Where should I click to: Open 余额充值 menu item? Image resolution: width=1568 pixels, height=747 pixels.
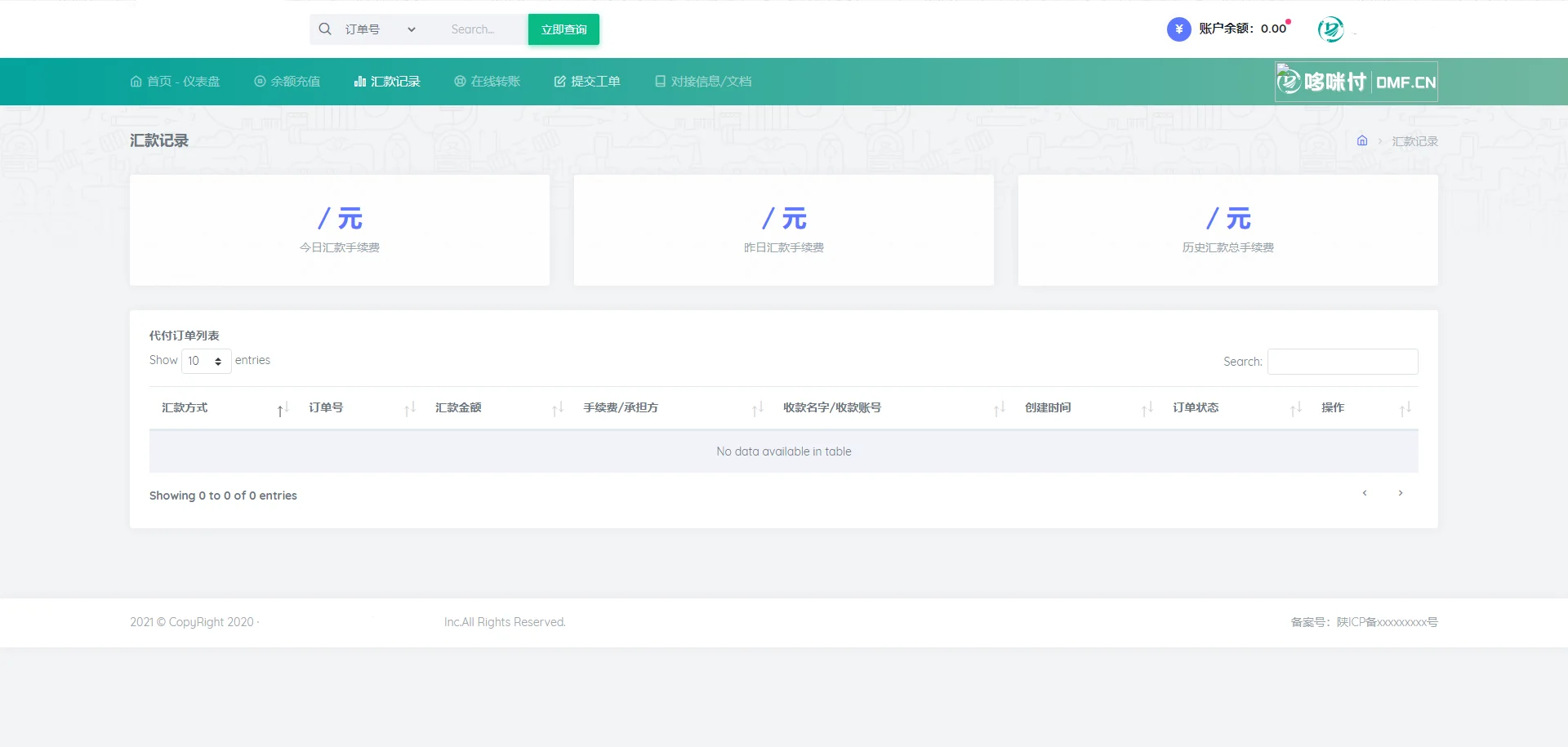click(x=287, y=82)
